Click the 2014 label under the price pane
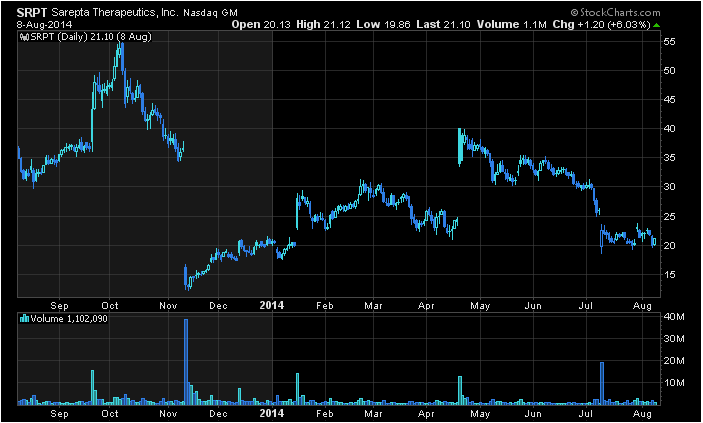The height and width of the screenshot is (423, 703). [272, 305]
